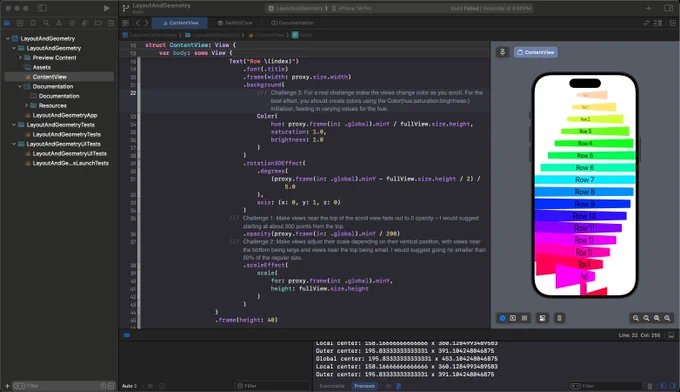
Task: Enable Live preview mode
Action: pos(503,318)
